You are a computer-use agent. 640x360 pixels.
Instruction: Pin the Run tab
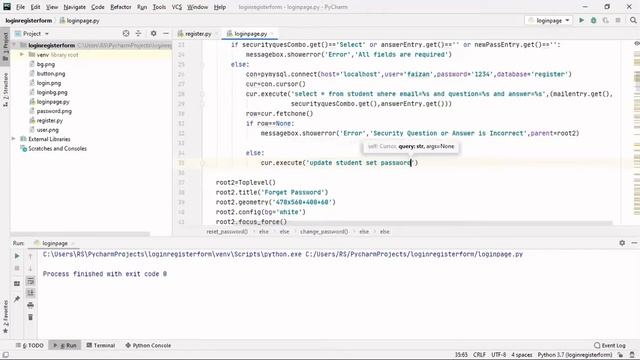coord(17,299)
